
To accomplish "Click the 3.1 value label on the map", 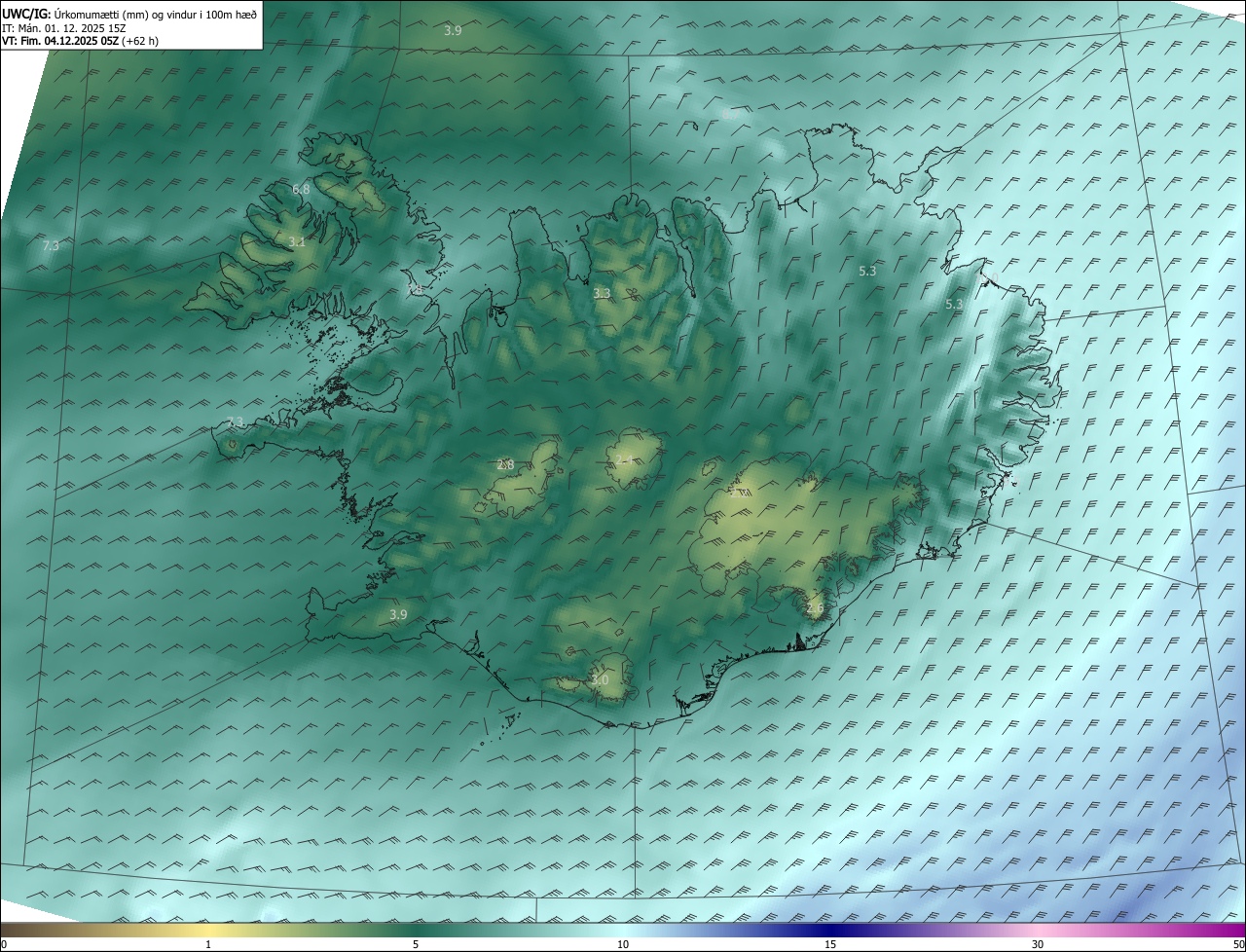I will pos(297,241).
